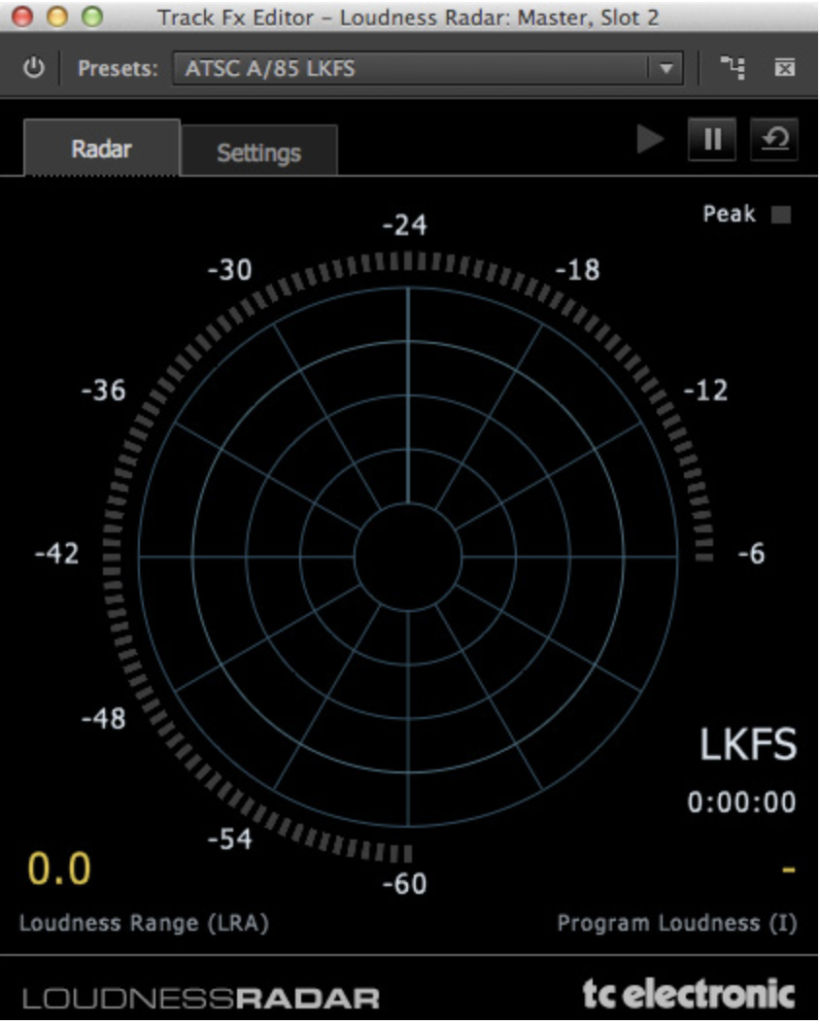The image size is (820, 1024).
Task: Switch to the Radar tab
Action: click(x=102, y=148)
